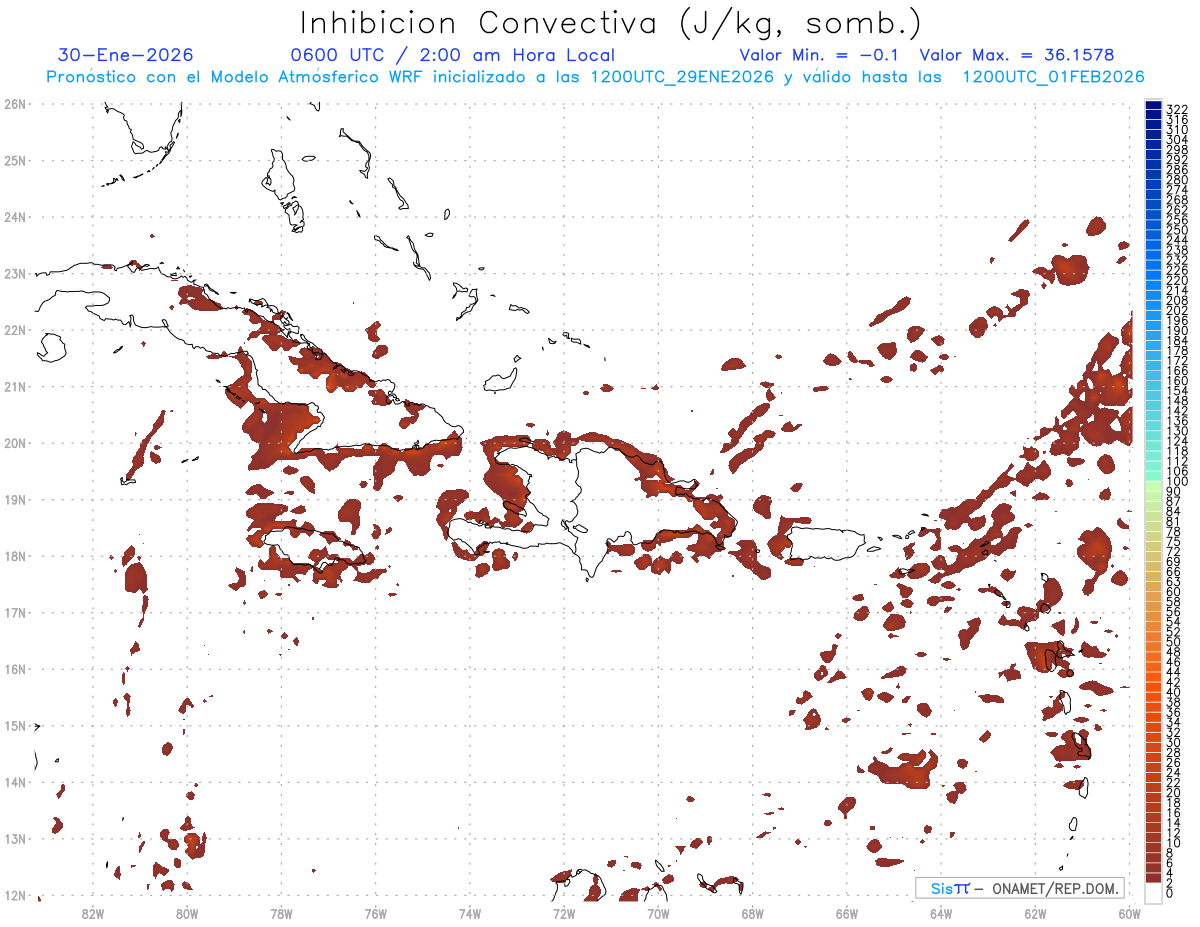Click the 70W longitude label

tap(658, 913)
